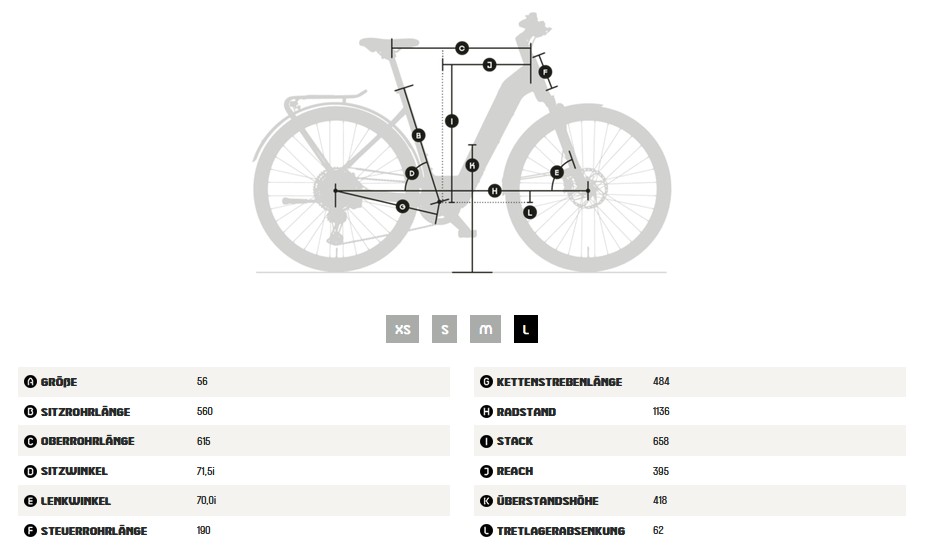Viewport: 925px width, 547px height.
Task: Click the Sitzrohrlänge row label
Action: 86,412
